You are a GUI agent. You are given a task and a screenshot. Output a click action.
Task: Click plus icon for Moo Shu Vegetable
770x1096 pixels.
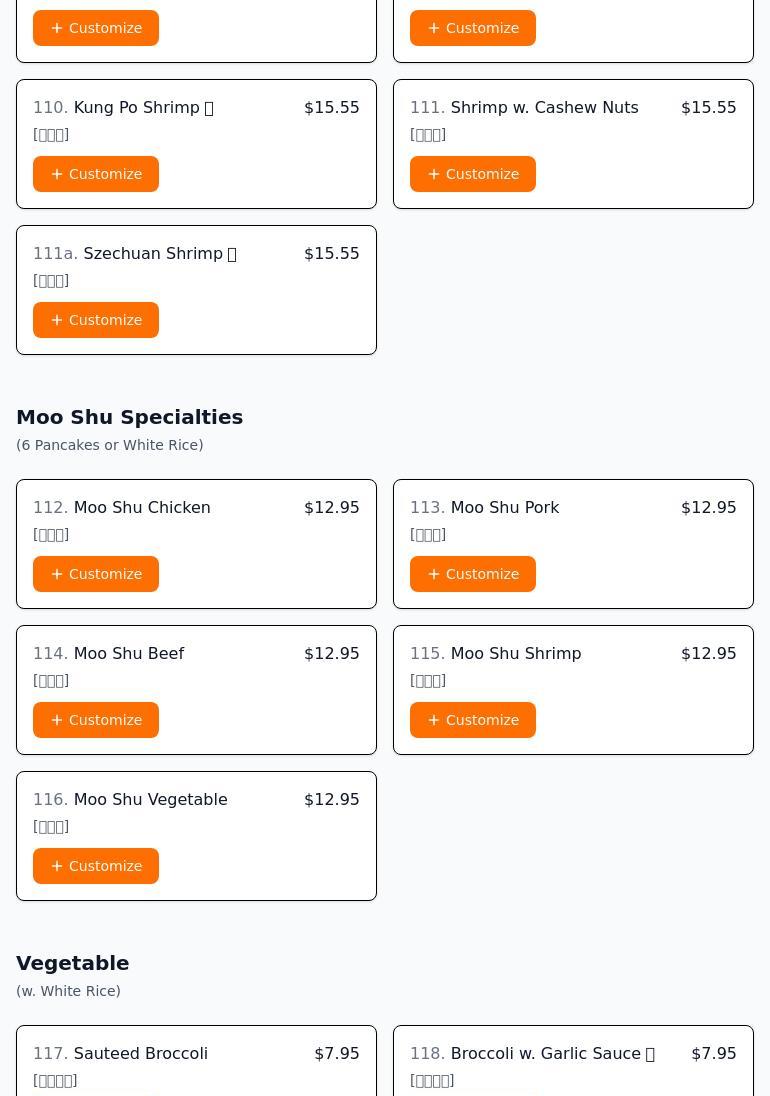(x=57, y=866)
